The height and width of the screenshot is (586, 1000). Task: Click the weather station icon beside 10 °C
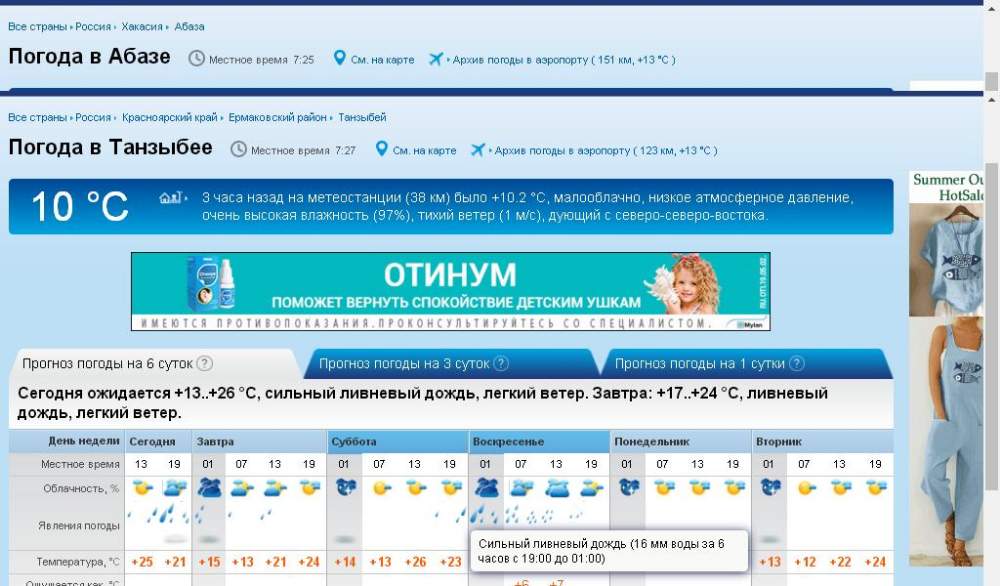[x=172, y=197]
